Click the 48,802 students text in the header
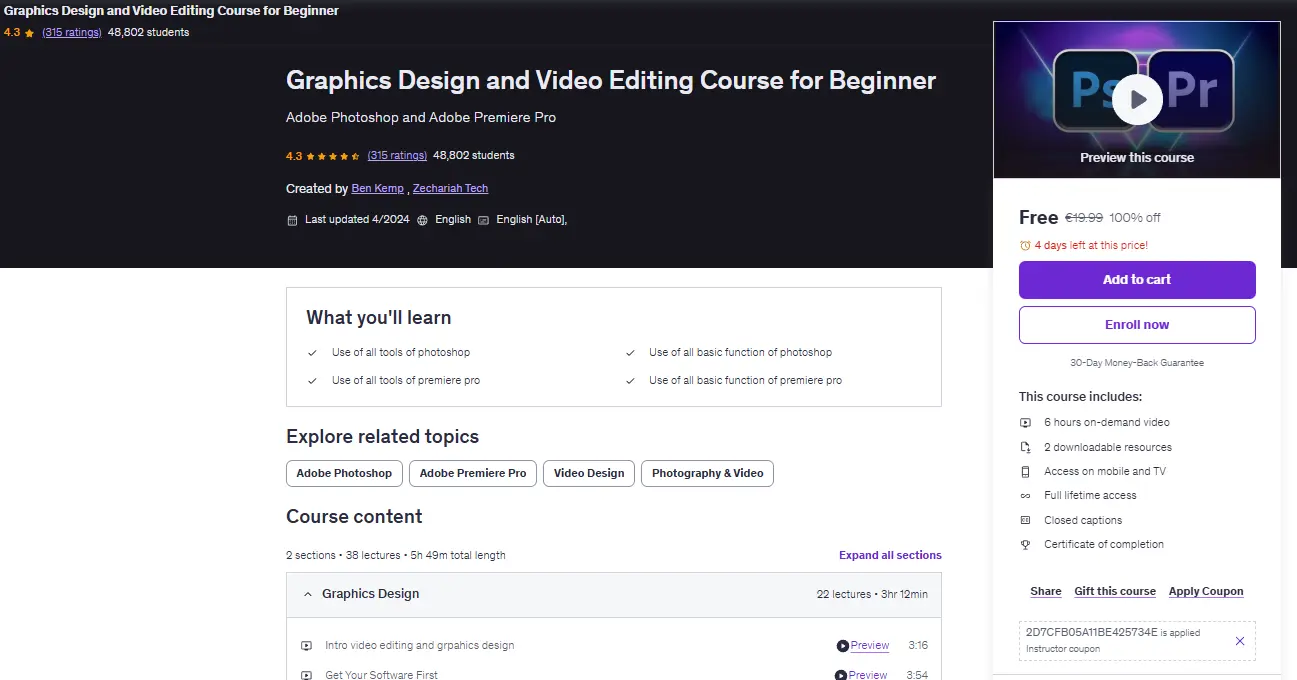1297x680 pixels. 474,156
